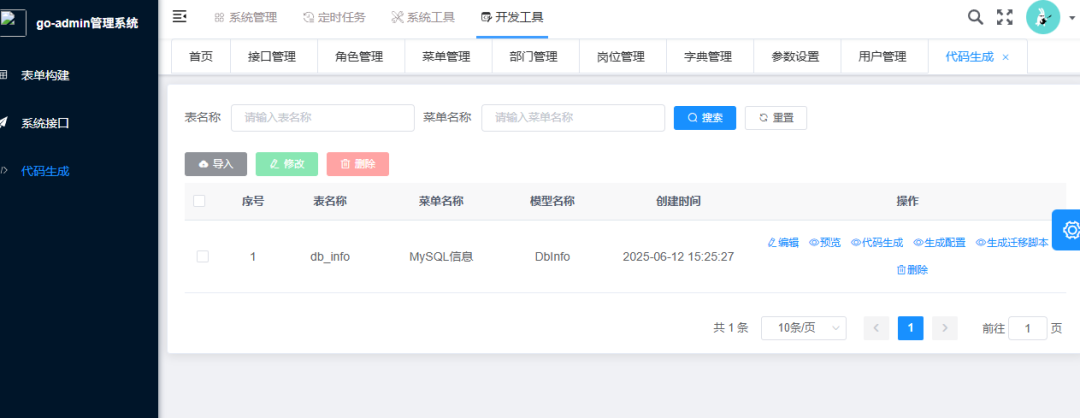The image size is (1080, 418).
Task: Open 表单构建 in the sidebar
Action: [x=45, y=76]
